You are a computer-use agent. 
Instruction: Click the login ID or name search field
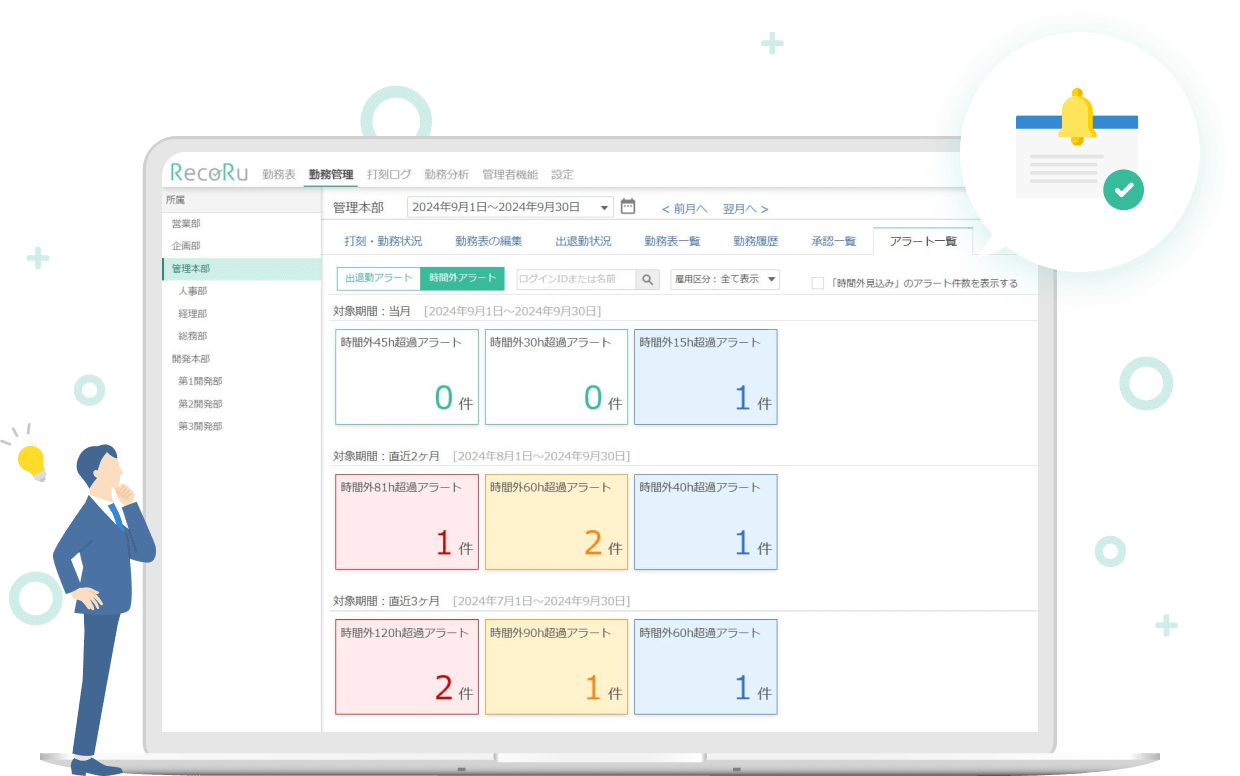pos(576,280)
